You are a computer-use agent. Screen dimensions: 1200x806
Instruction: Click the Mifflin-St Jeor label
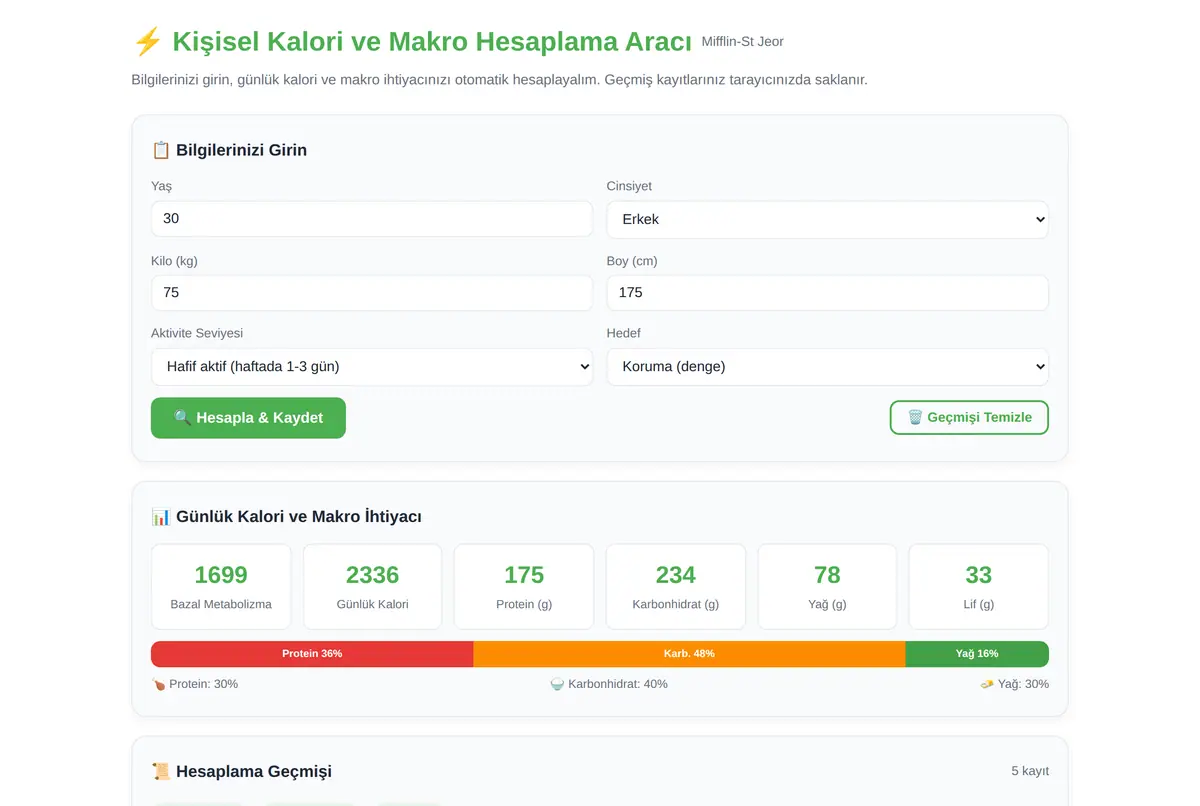(x=743, y=42)
